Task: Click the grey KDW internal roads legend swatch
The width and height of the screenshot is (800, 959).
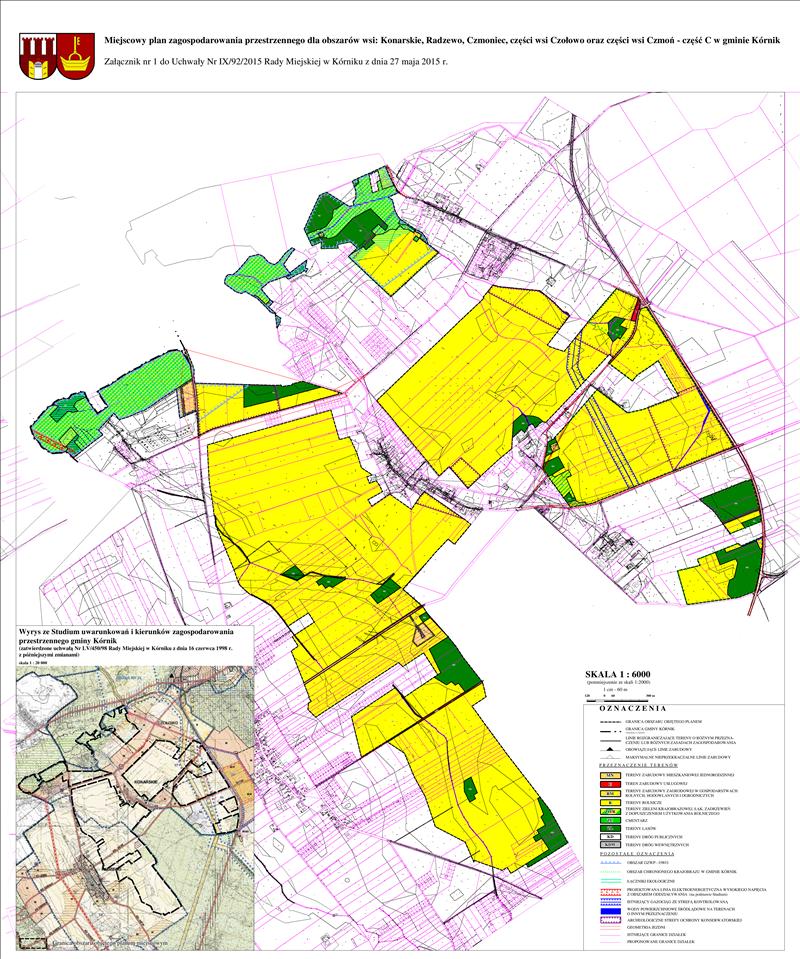Action: [610, 845]
